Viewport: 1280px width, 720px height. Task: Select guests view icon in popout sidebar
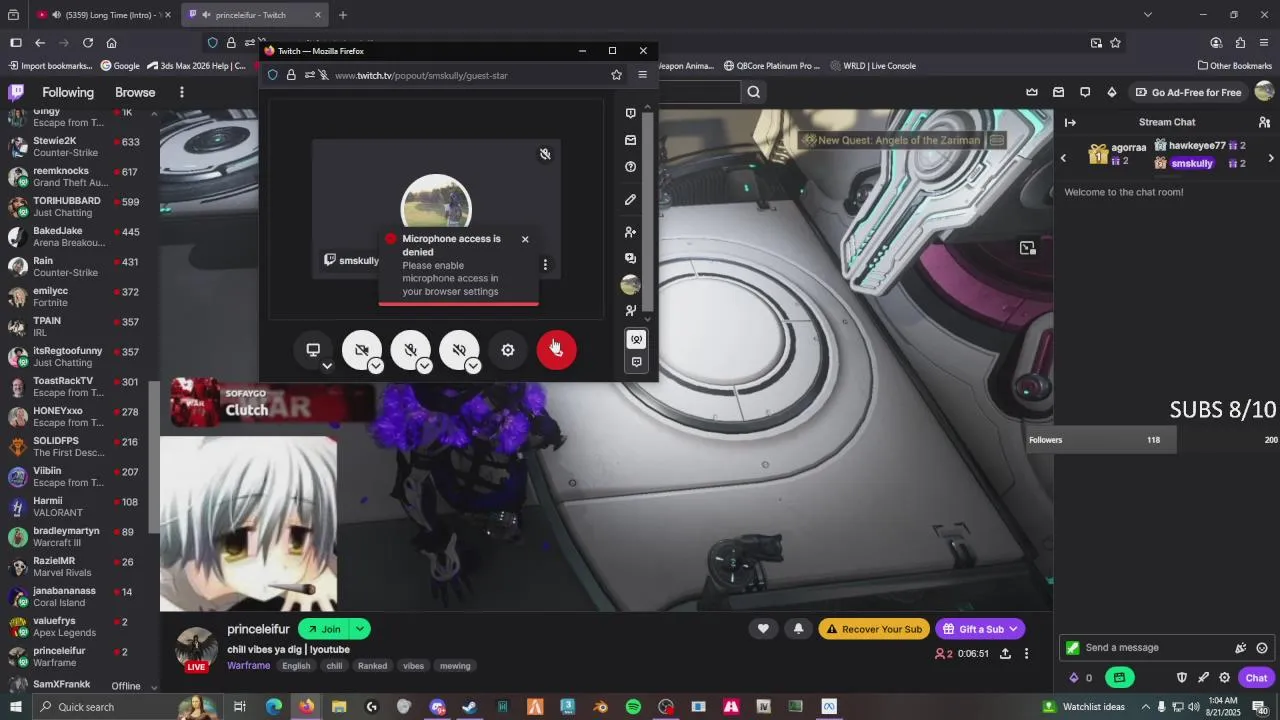click(637, 340)
